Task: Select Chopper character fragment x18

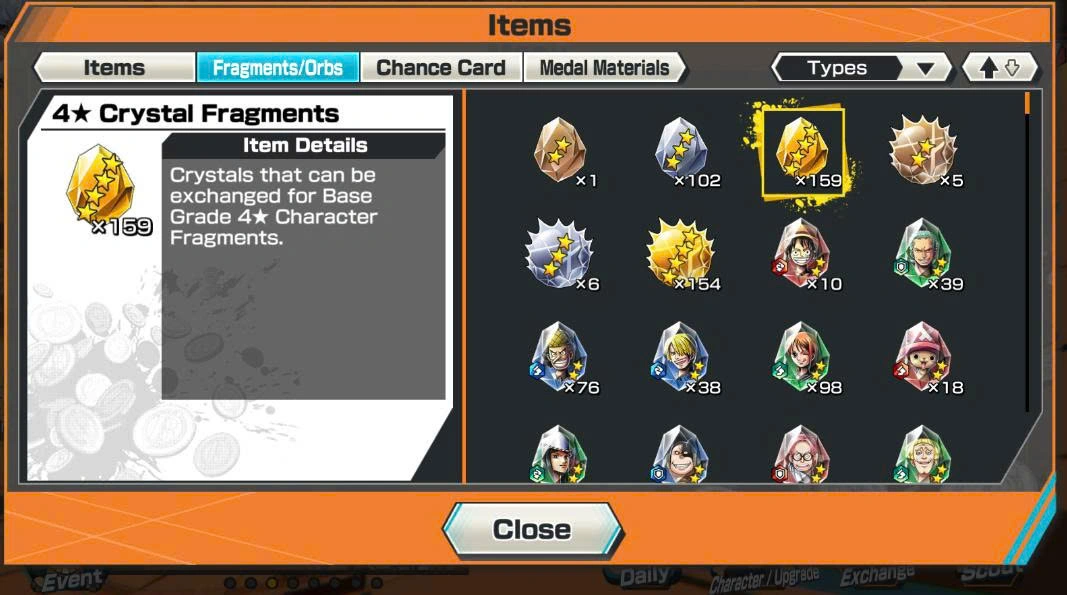Action: [x=923, y=359]
